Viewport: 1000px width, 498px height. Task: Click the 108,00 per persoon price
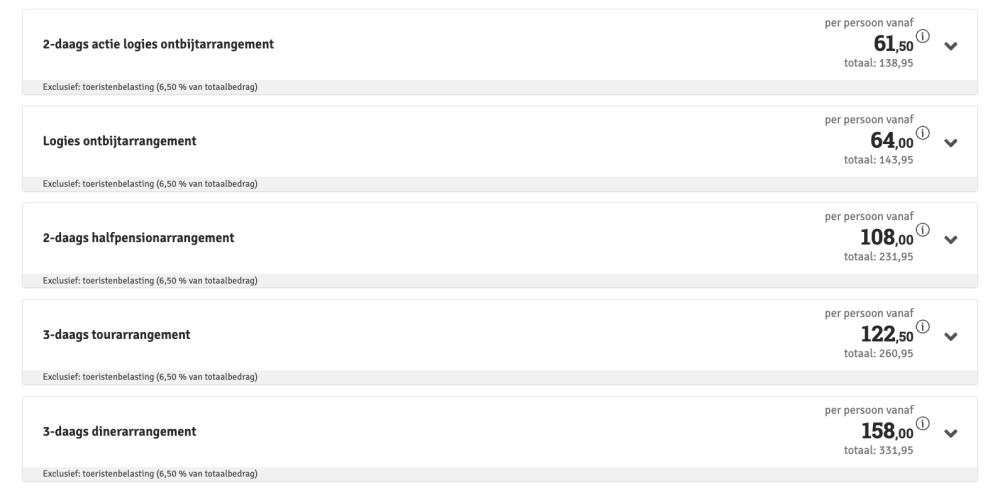[x=884, y=237]
